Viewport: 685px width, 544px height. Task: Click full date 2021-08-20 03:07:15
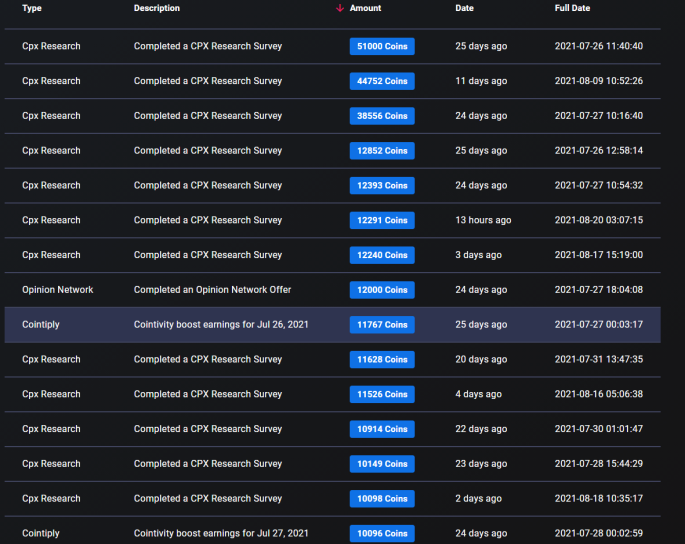[x=599, y=220]
